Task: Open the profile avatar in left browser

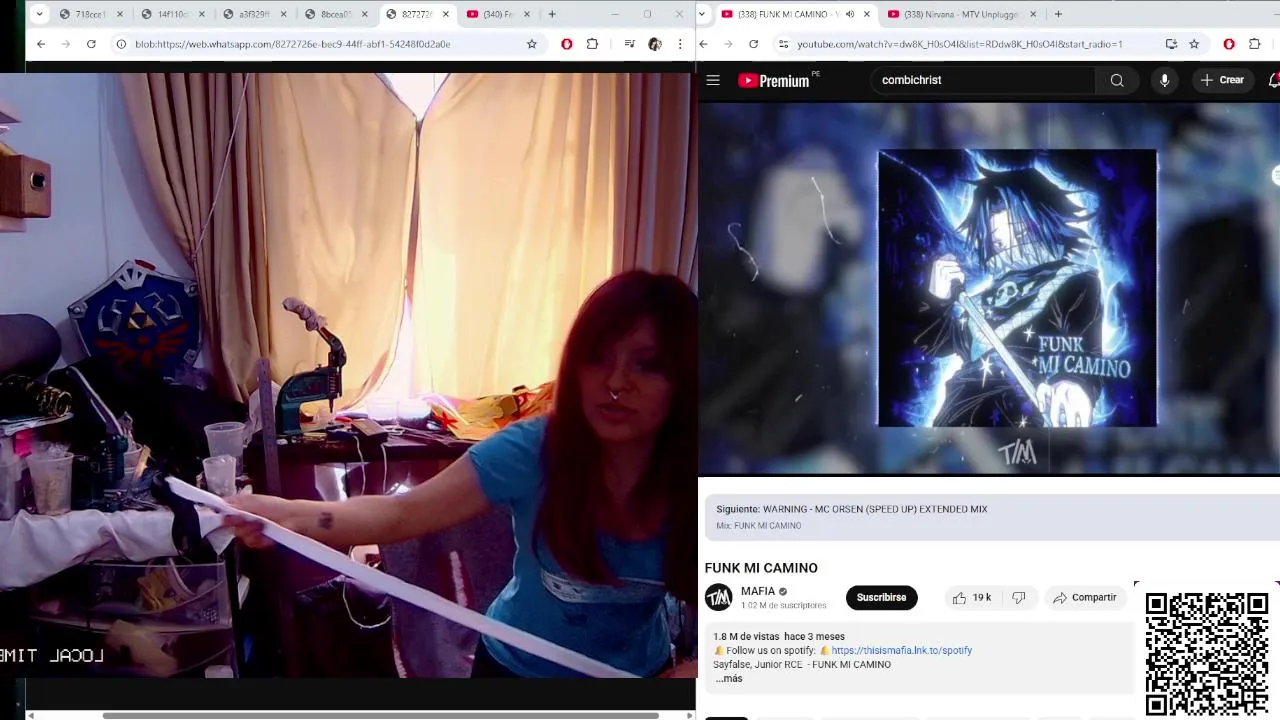Action: [x=655, y=44]
